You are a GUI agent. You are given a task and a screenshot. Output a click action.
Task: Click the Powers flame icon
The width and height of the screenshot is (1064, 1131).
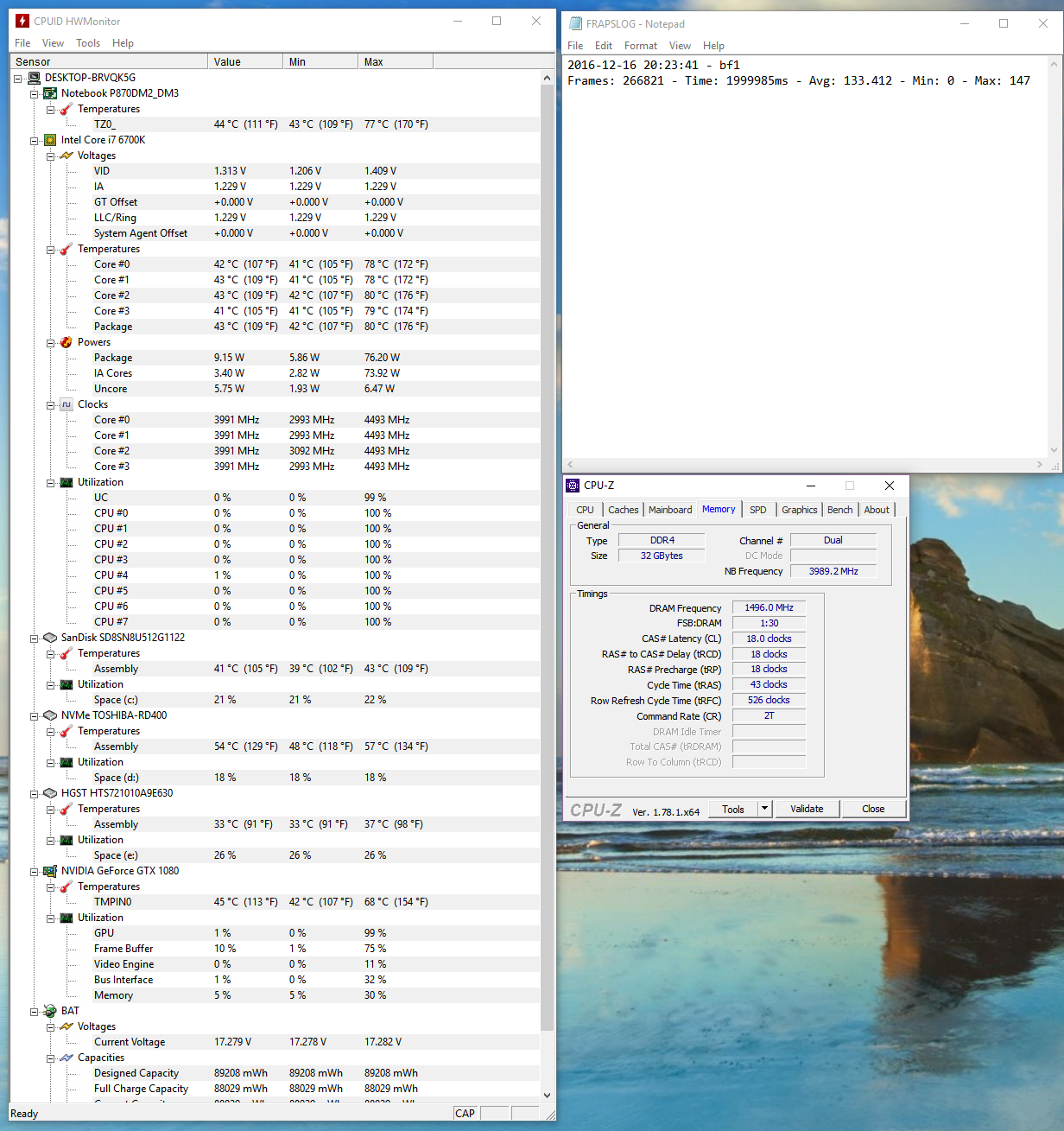pyautogui.click(x=66, y=342)
